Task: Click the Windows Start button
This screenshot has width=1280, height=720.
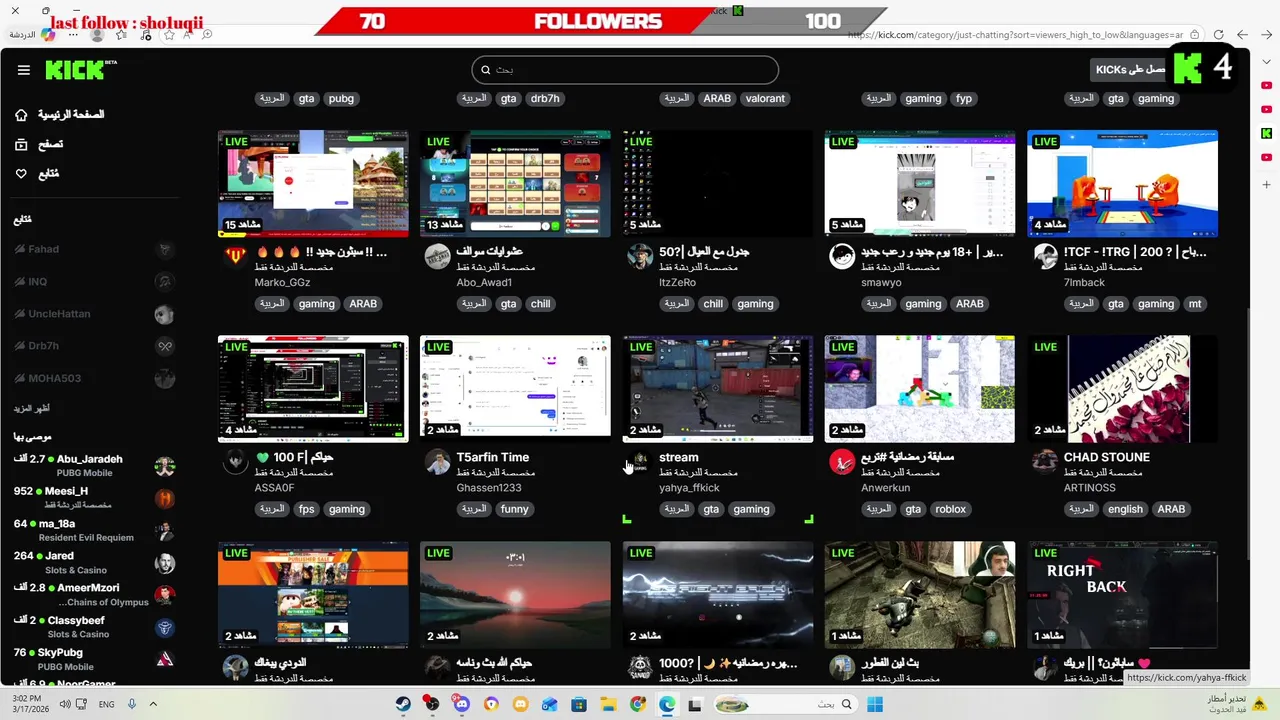Action: (875, 704)
